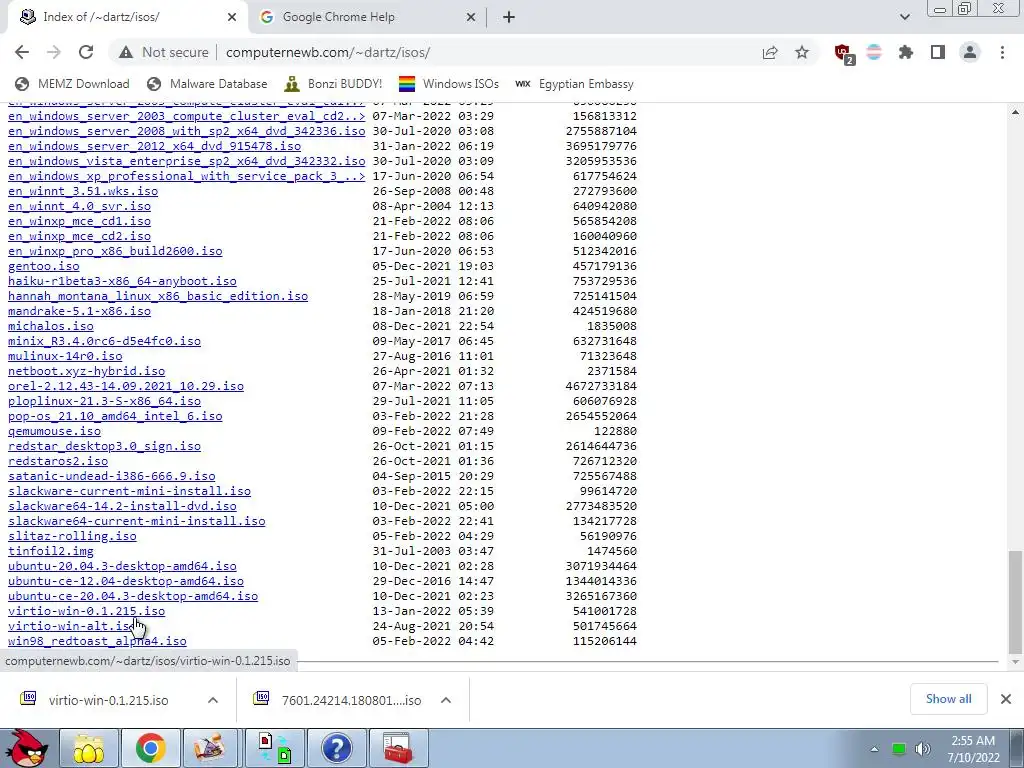Open the downloaded 7601.24214.180801 iso item

click(340, 700)
